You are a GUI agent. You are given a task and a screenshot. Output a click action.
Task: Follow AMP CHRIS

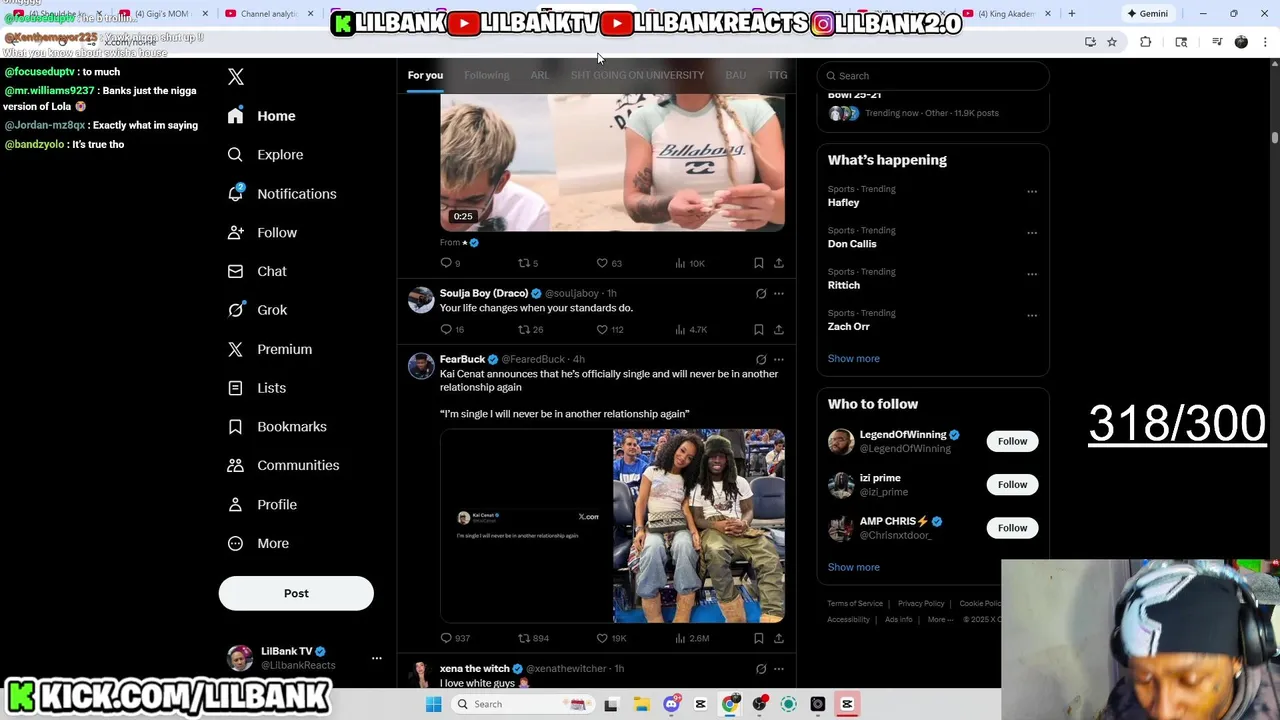pyautogui.click(x=1012, y=528)
